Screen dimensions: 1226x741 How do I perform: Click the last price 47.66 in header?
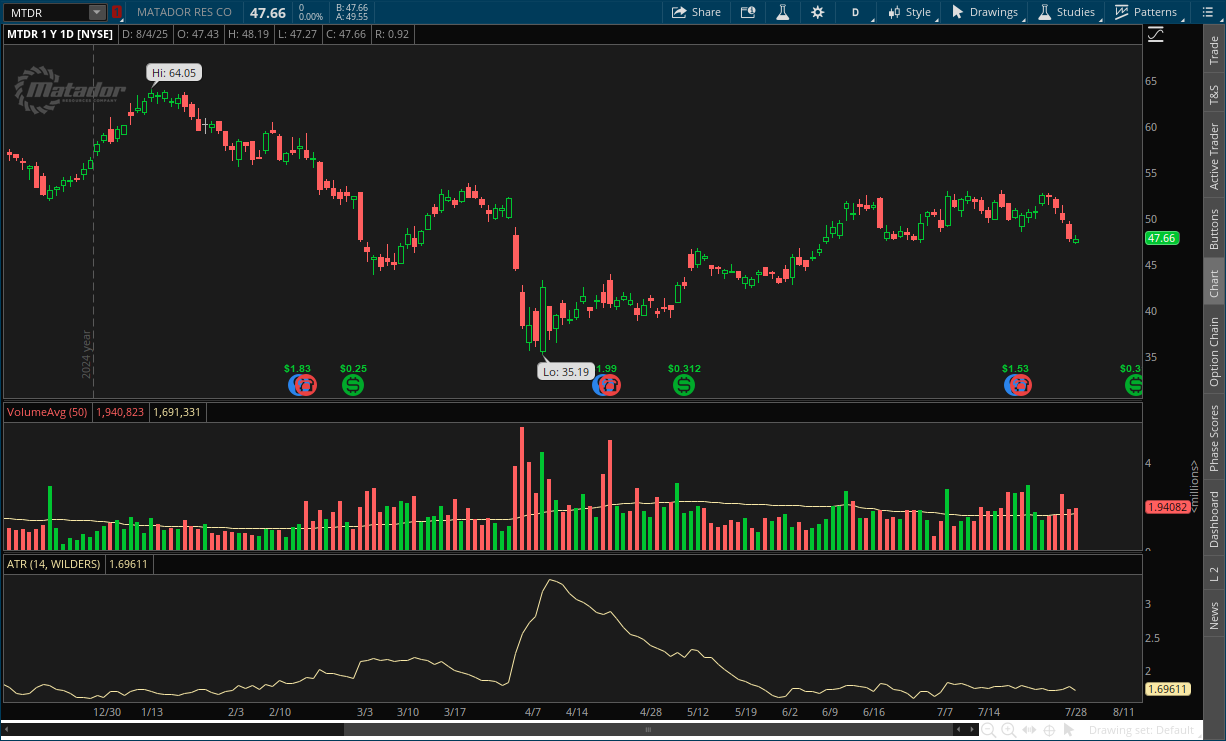[x=267, y=12]
